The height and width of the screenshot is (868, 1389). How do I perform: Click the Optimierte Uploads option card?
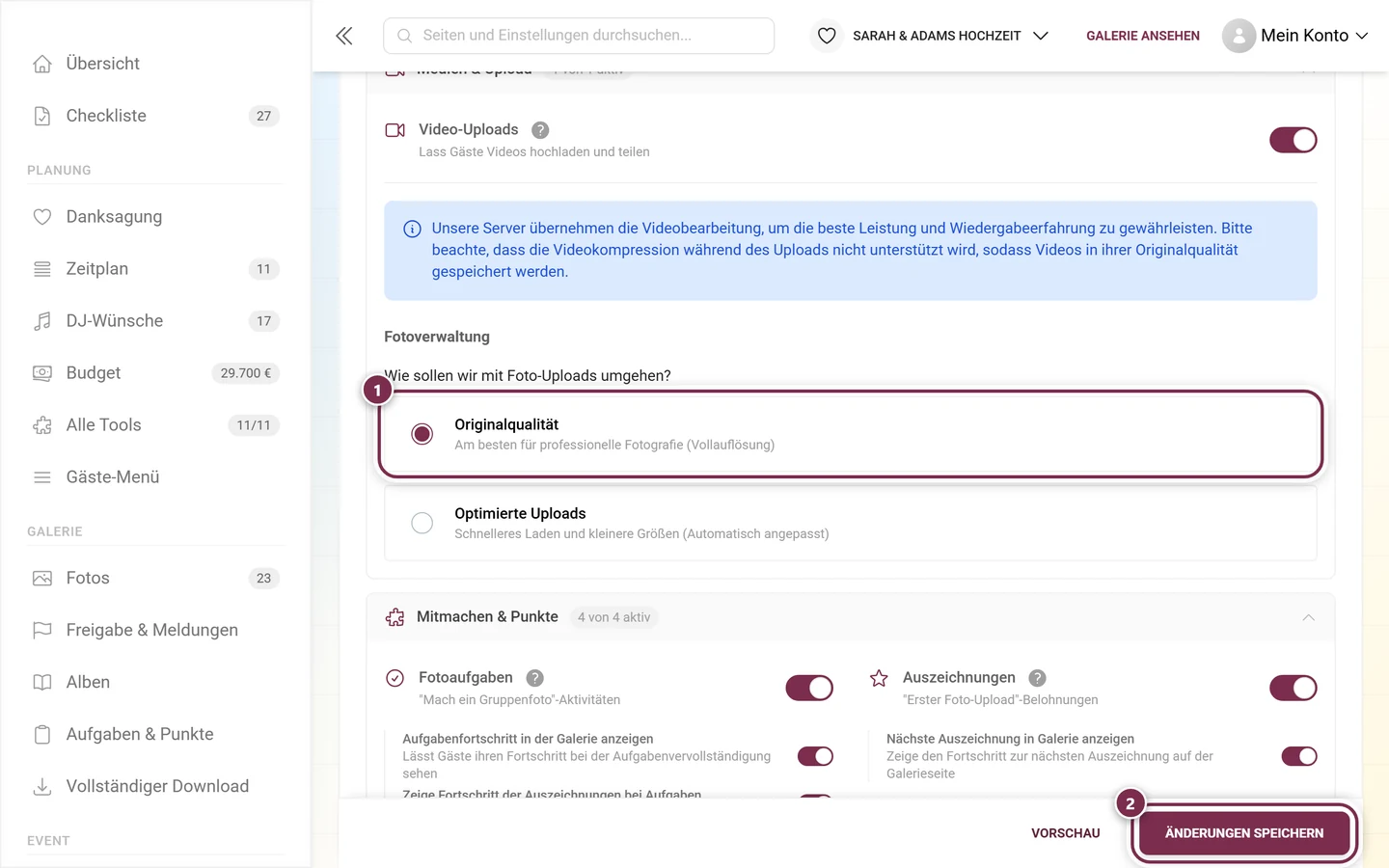(x=851, y=523)
